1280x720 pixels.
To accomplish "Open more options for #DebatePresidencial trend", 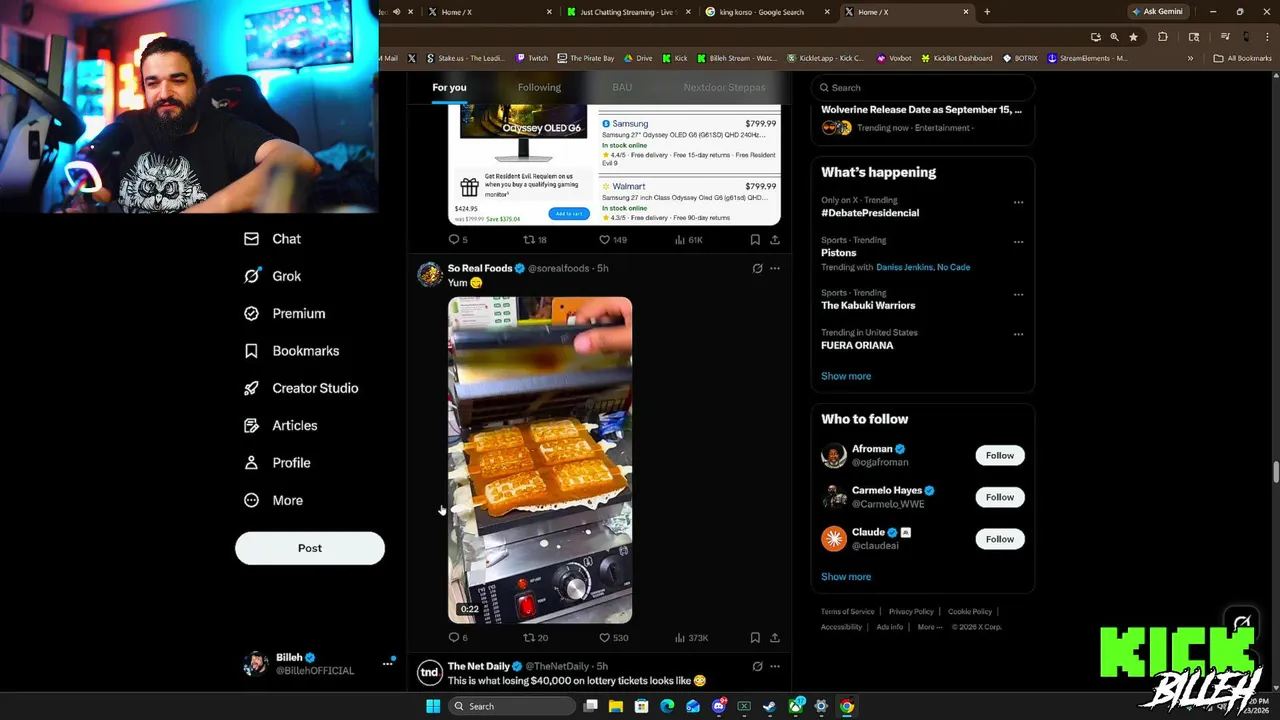I will (x=1018, y=202).
